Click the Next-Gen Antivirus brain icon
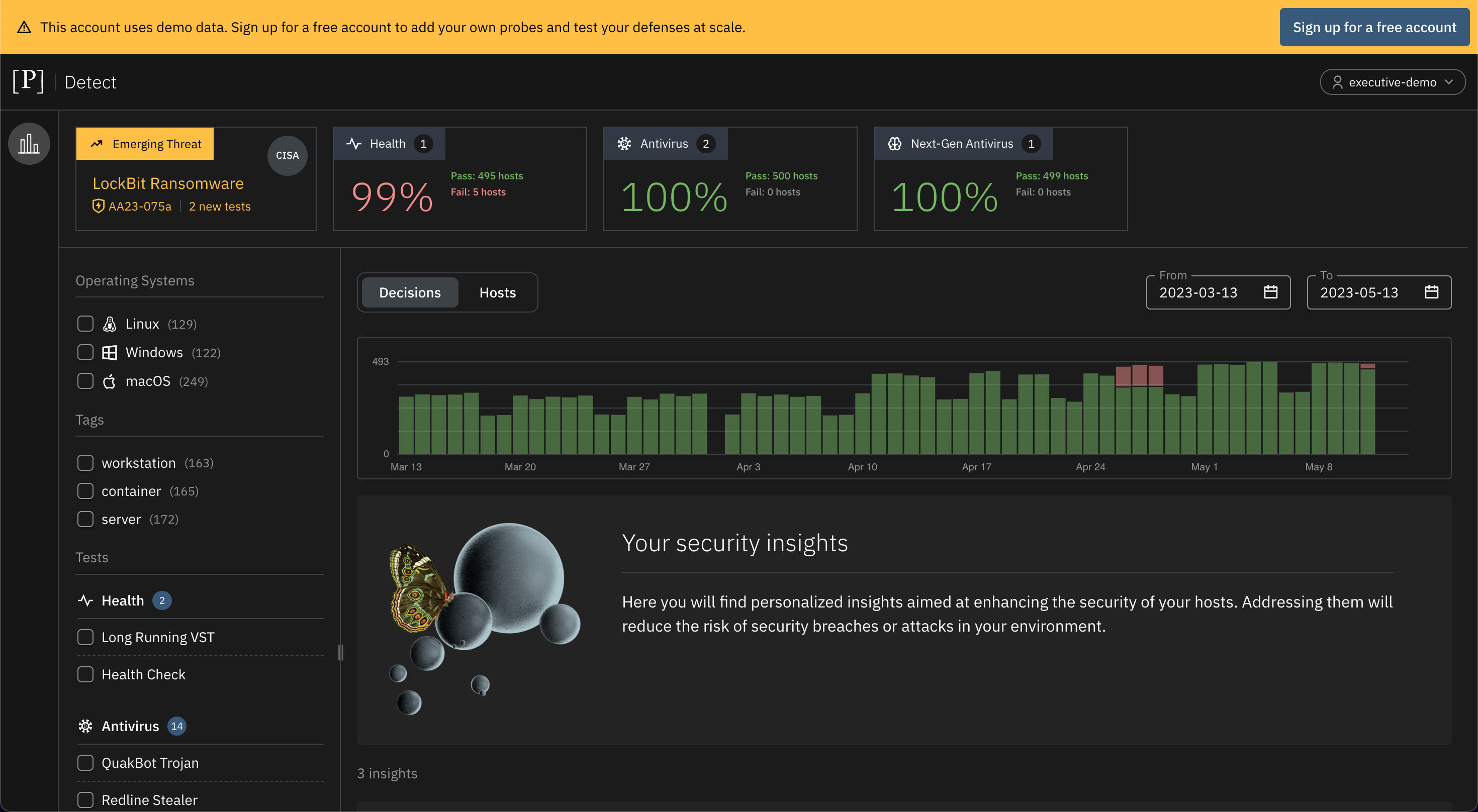The height and width of the screenshot is (812, 1478). tap(894, 144)
